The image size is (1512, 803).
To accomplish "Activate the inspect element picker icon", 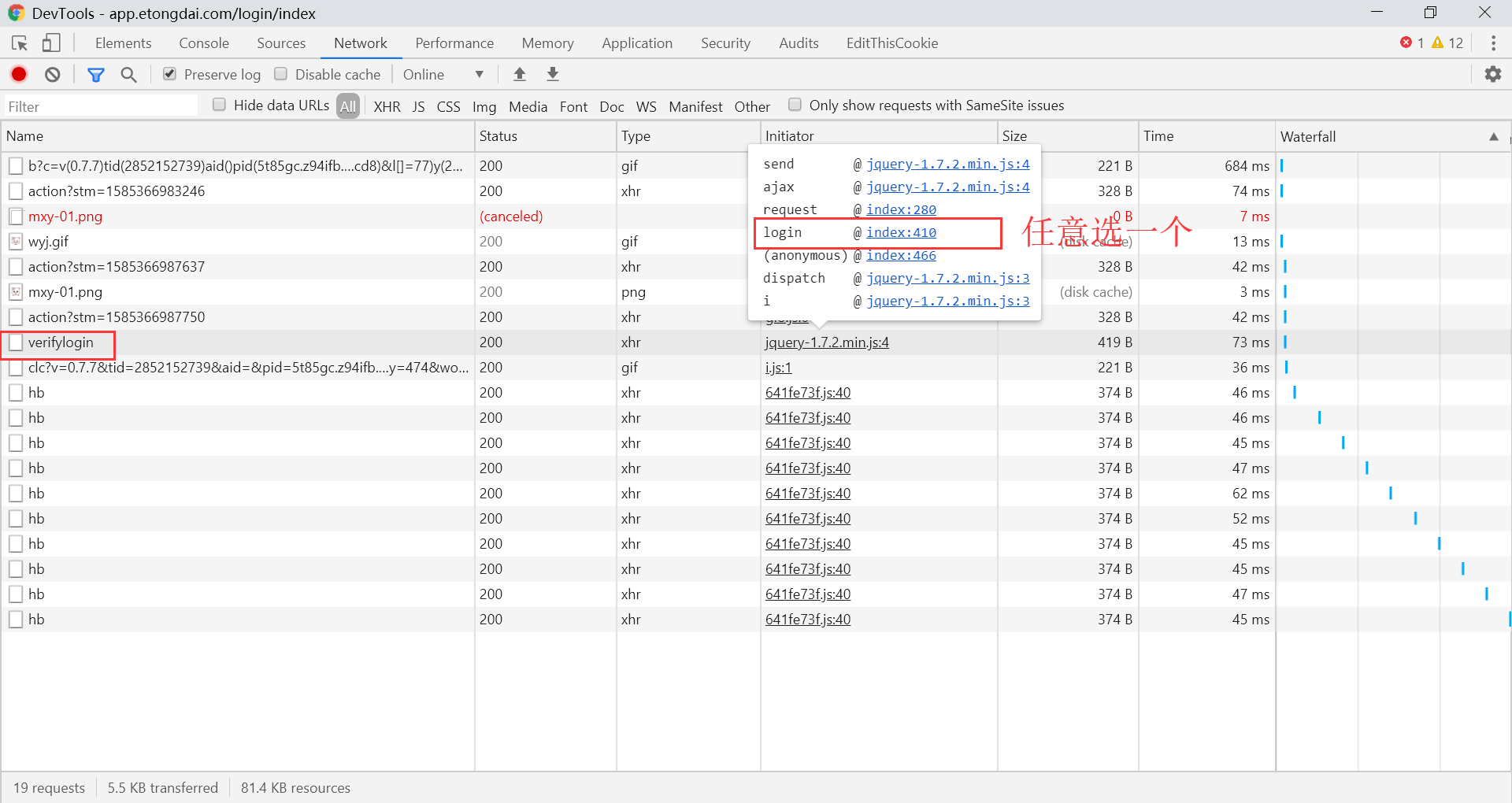I will [20, 43].
